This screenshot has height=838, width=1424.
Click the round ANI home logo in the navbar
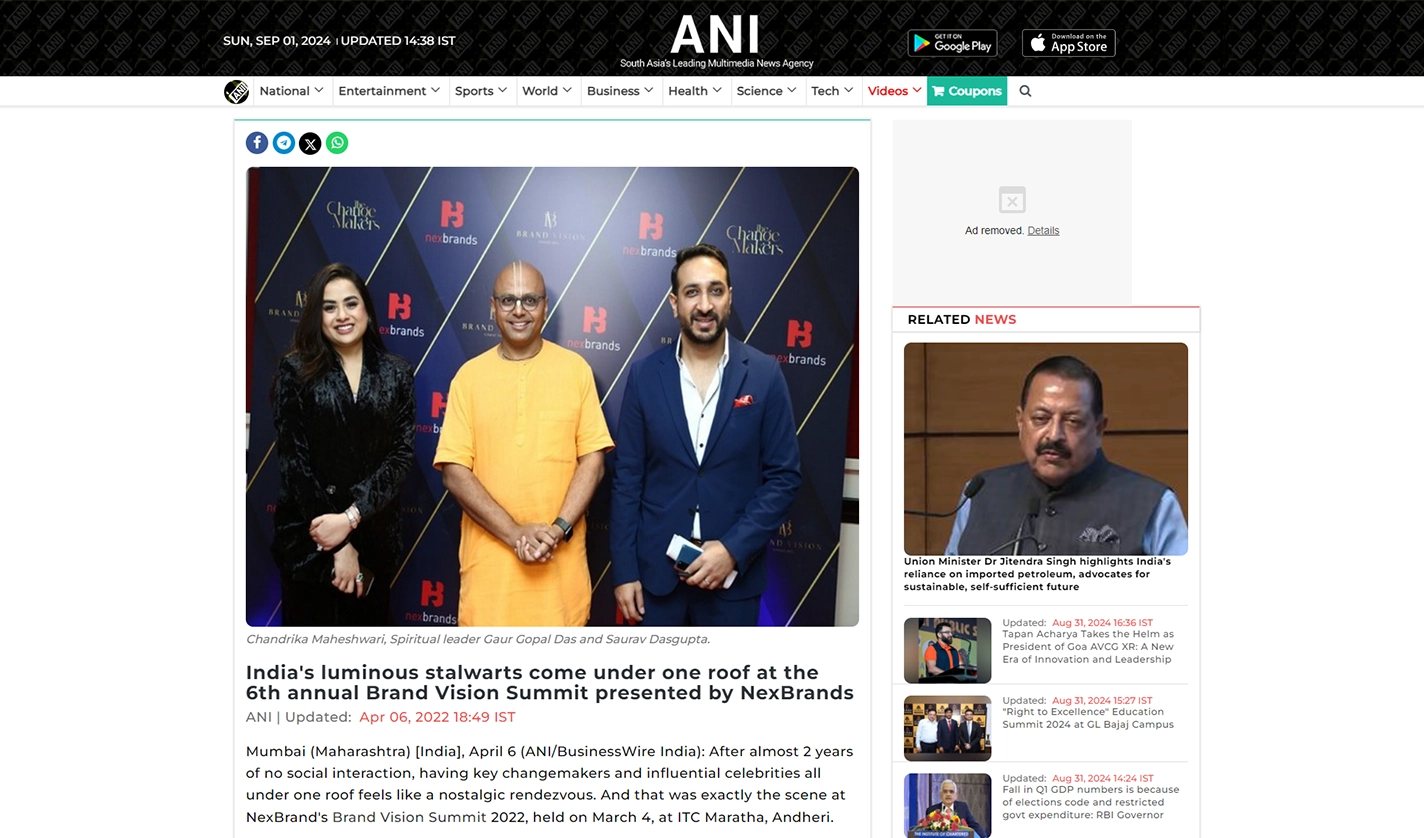tap(237, 91)
